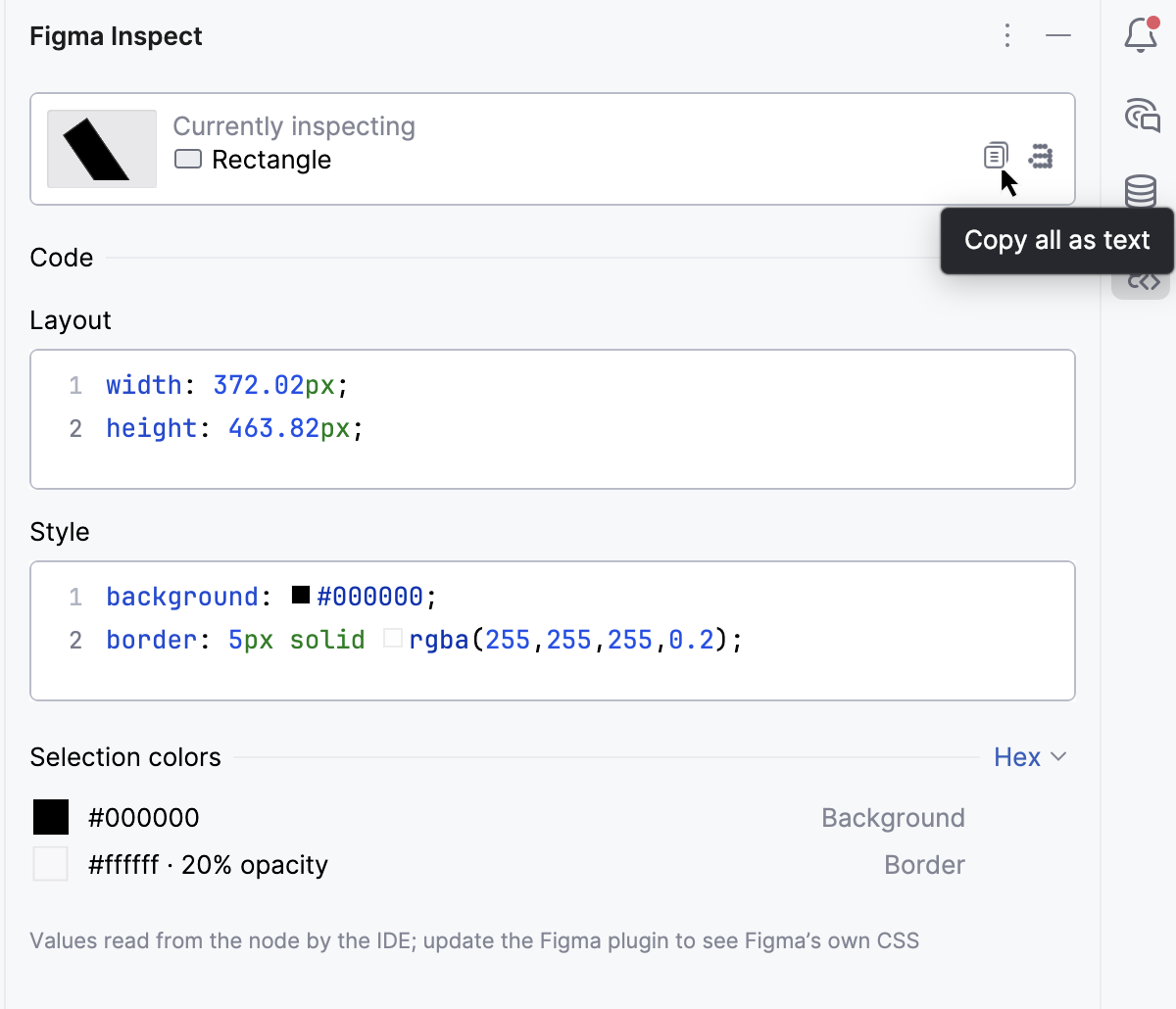Viewport: 1176px width, 1009px height.
Task: Click the 'Copy all as text' tooltip
Action: (1057, 241)
